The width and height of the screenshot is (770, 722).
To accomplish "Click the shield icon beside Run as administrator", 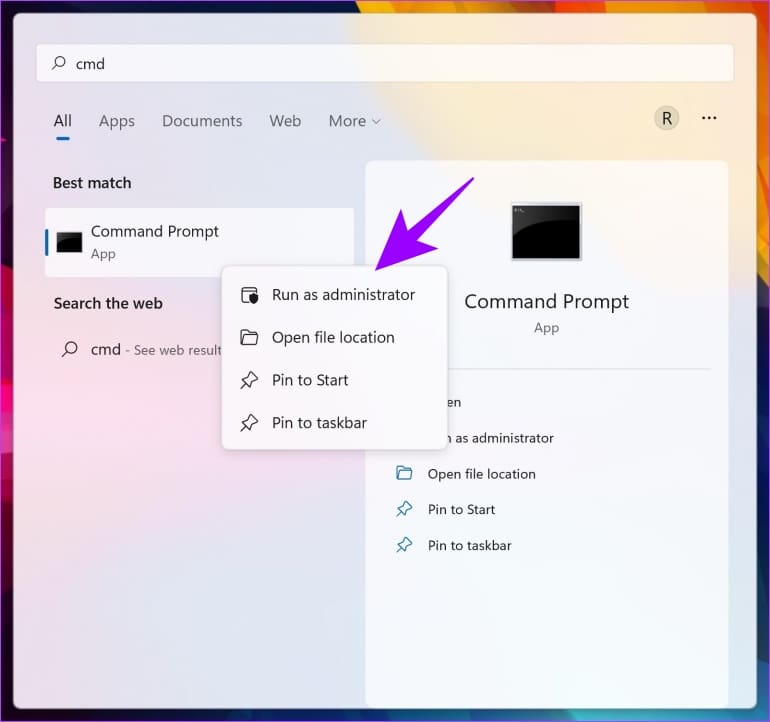I will pyautogui.click(x=249, y=295).
